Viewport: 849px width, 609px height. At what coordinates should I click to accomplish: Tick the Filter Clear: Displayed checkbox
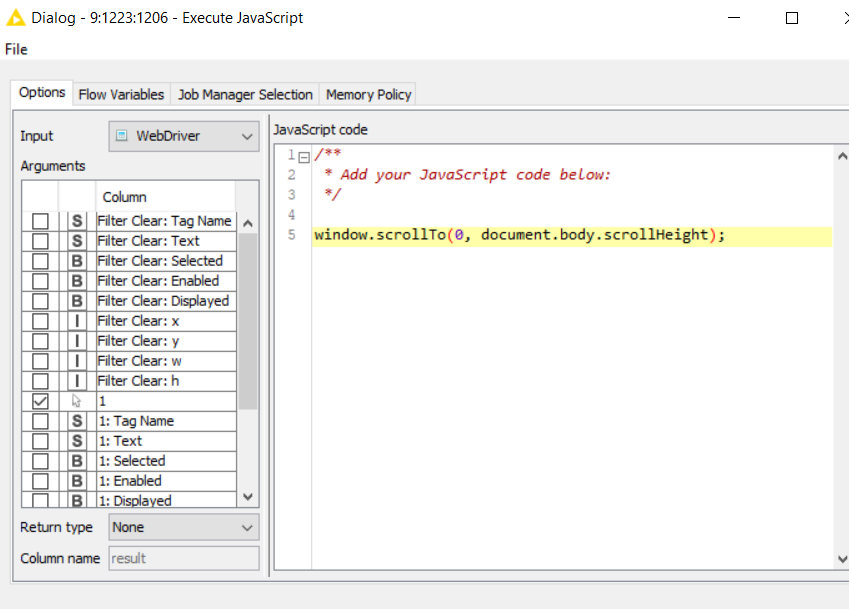pos(40,301)
